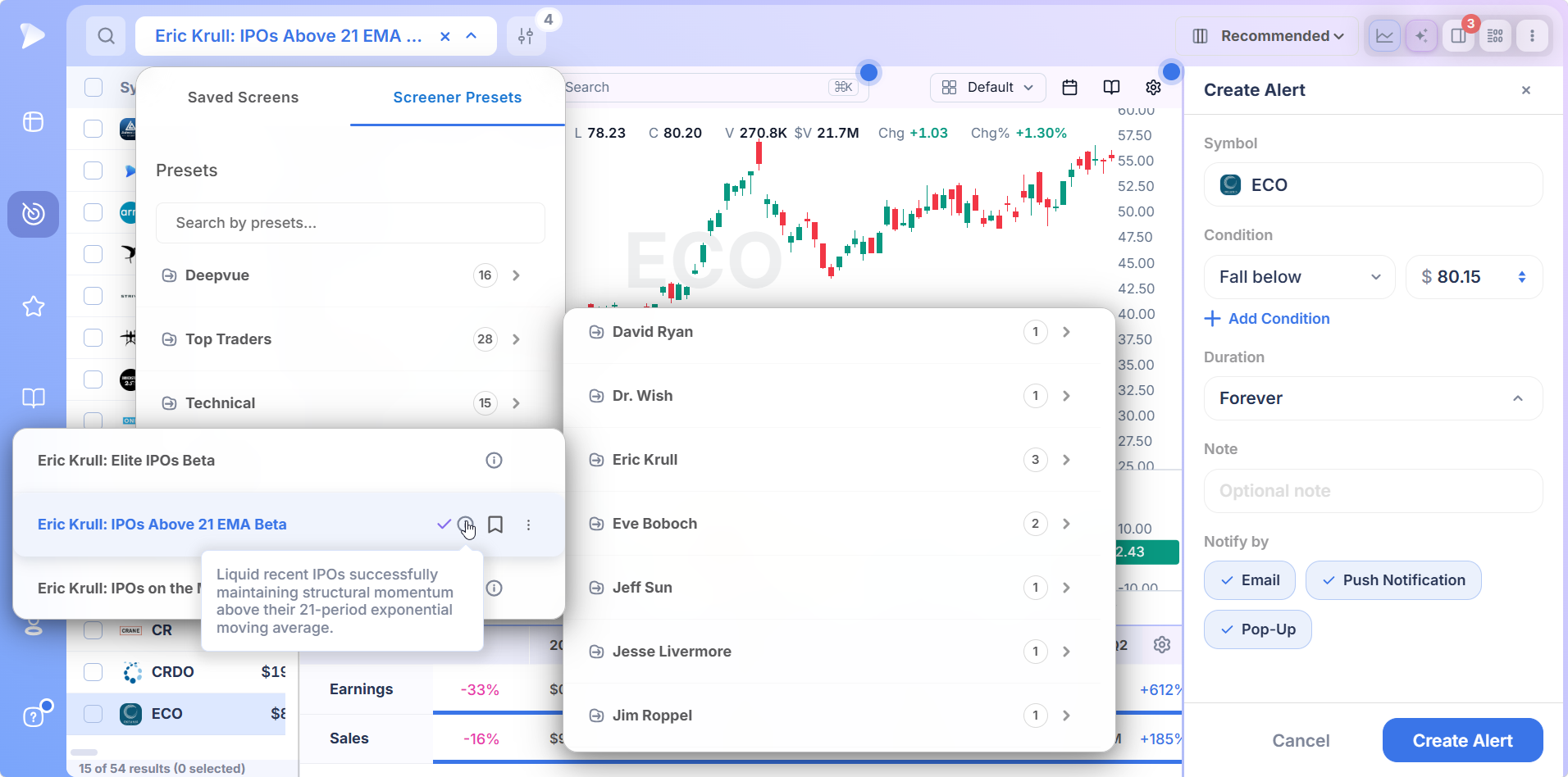The width and height of the screenshot is (1568, 777).
Task: Open chart settings gear icon
Action: point(1153,87)
